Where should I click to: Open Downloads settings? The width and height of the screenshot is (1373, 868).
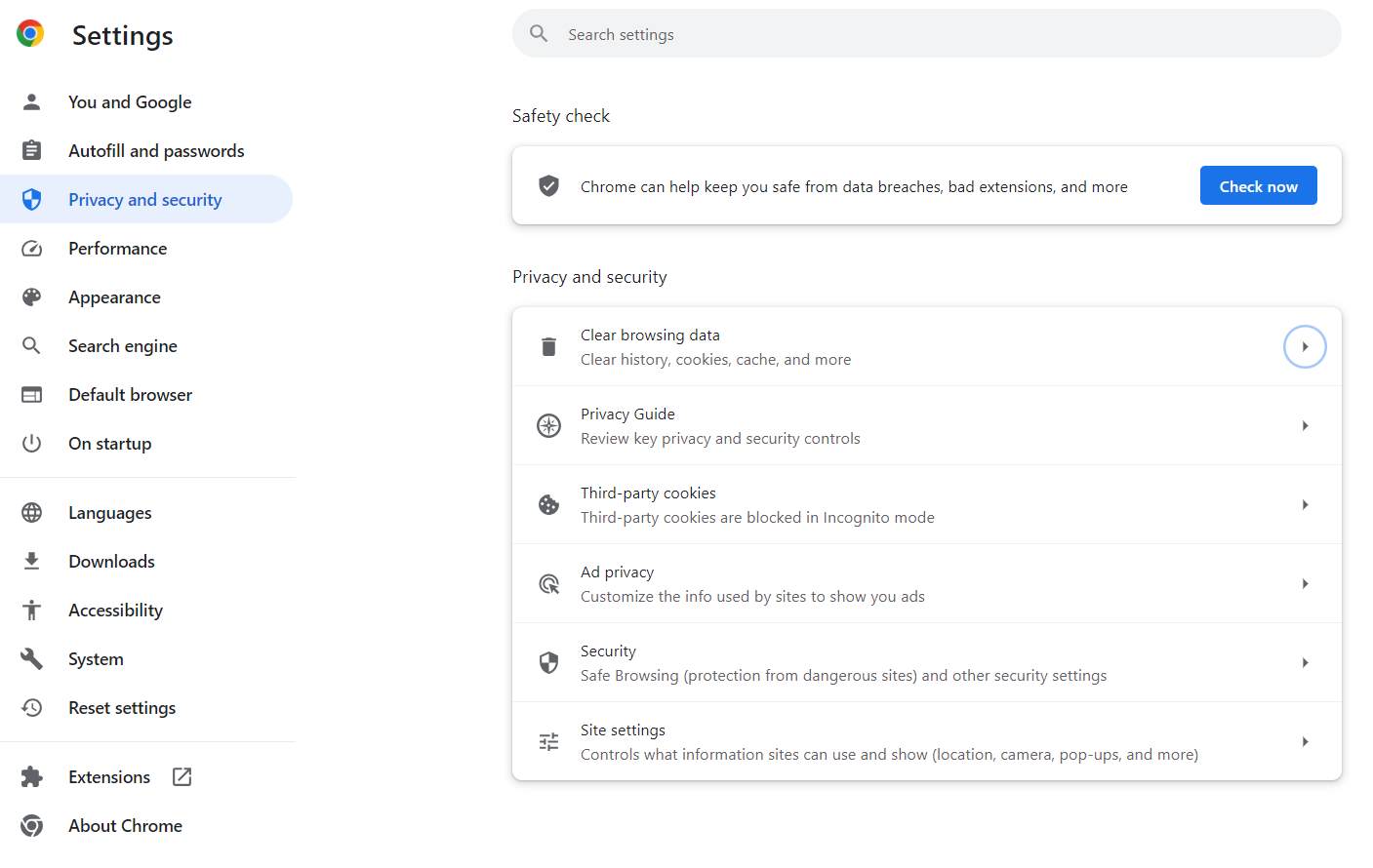point(146,561)
